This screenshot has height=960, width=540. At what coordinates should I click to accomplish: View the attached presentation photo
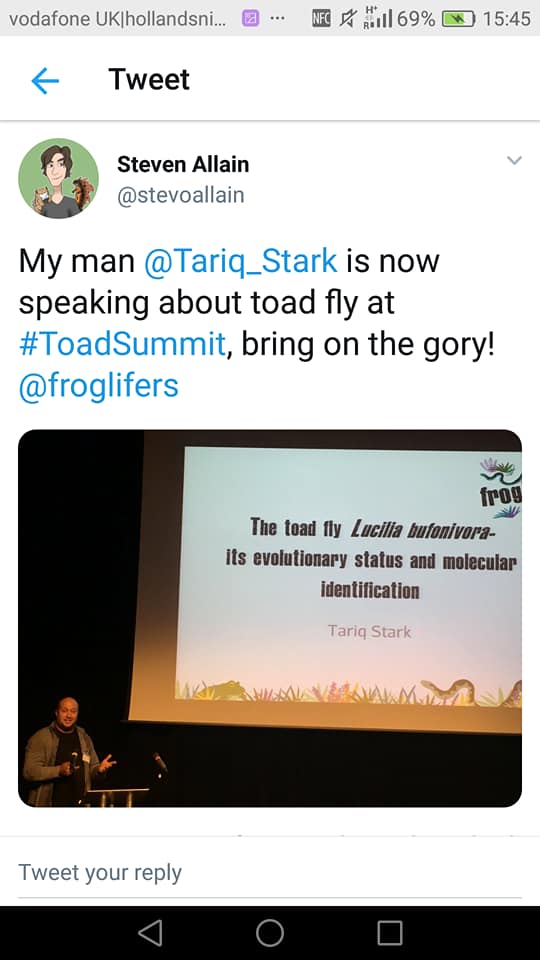[270, 618]
